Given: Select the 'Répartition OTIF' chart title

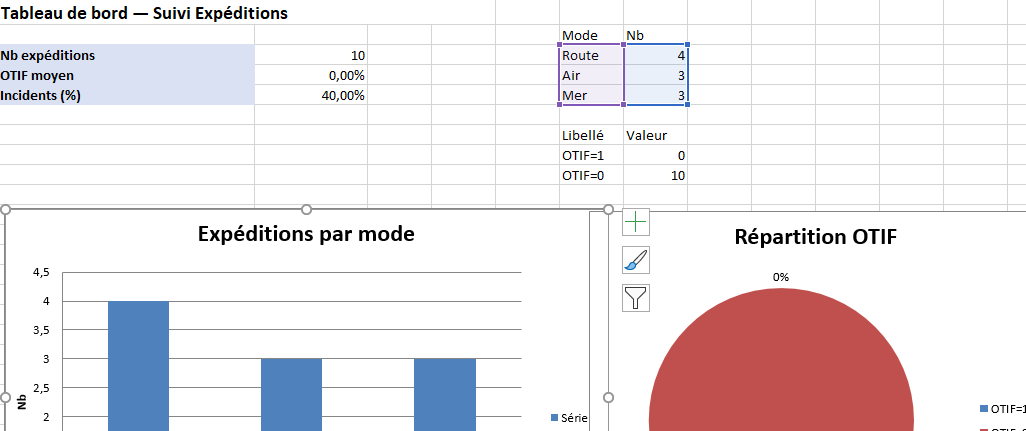Looking at the screenshot, I should point(816,237).
